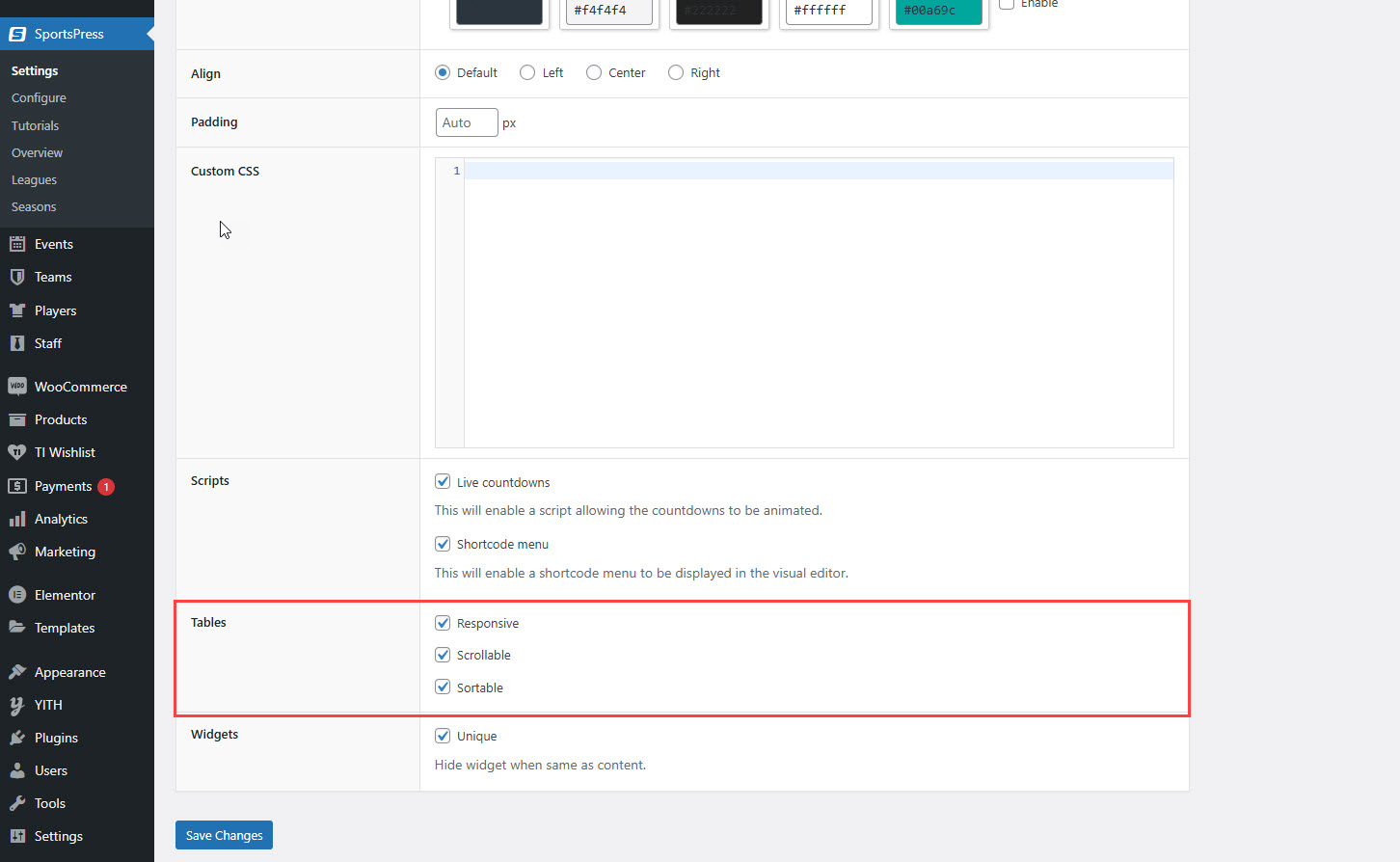Image resolution: width=1400 pixels, height=862 pixels.
Task: Toggle the Live countdowns checkbox
Action: pos(443,481)
